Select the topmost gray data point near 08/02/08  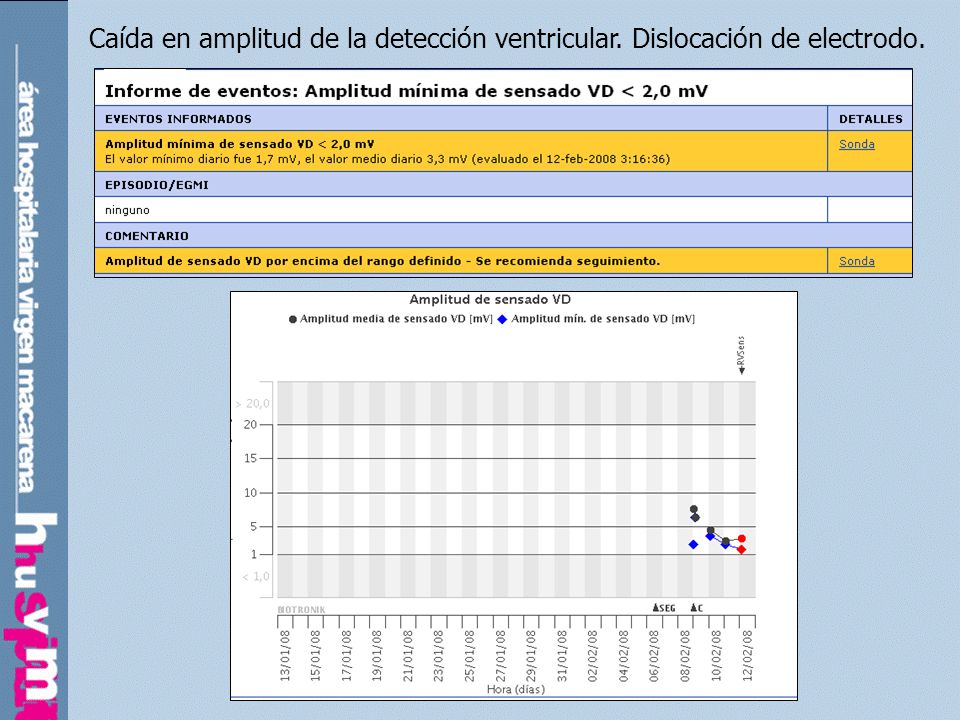point(693,509)
